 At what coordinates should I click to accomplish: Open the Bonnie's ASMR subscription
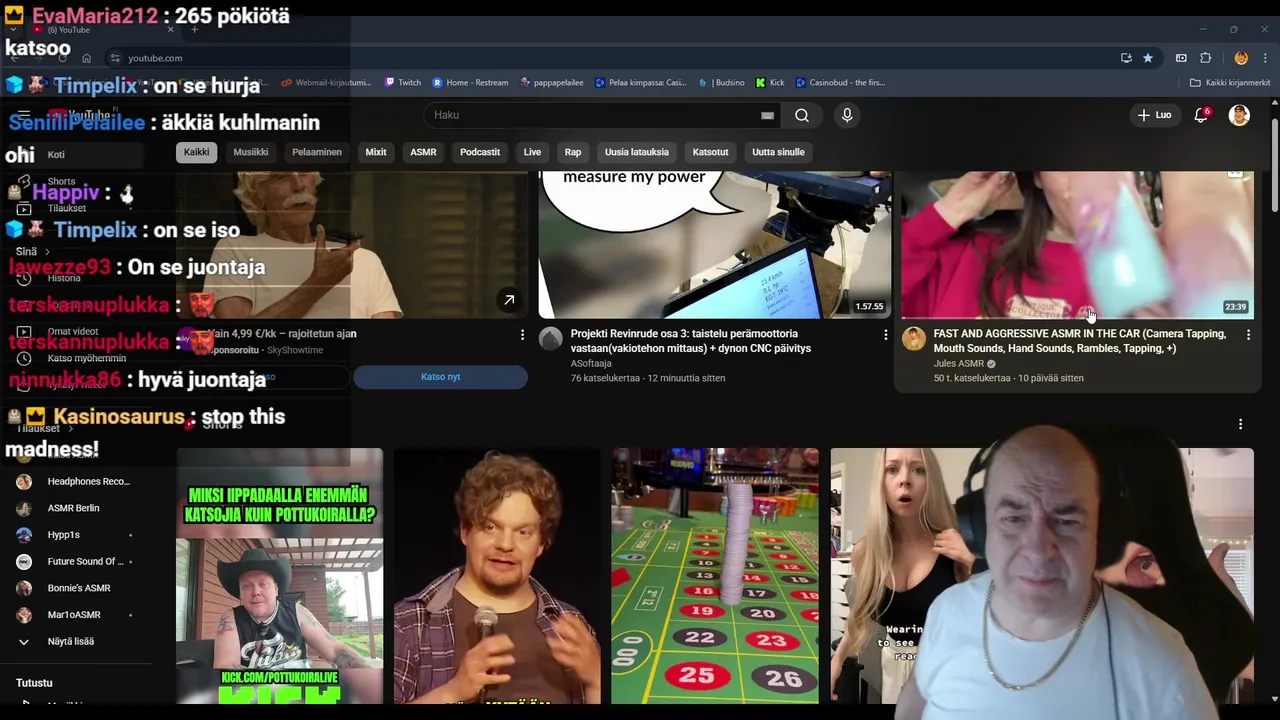[75, 588]
